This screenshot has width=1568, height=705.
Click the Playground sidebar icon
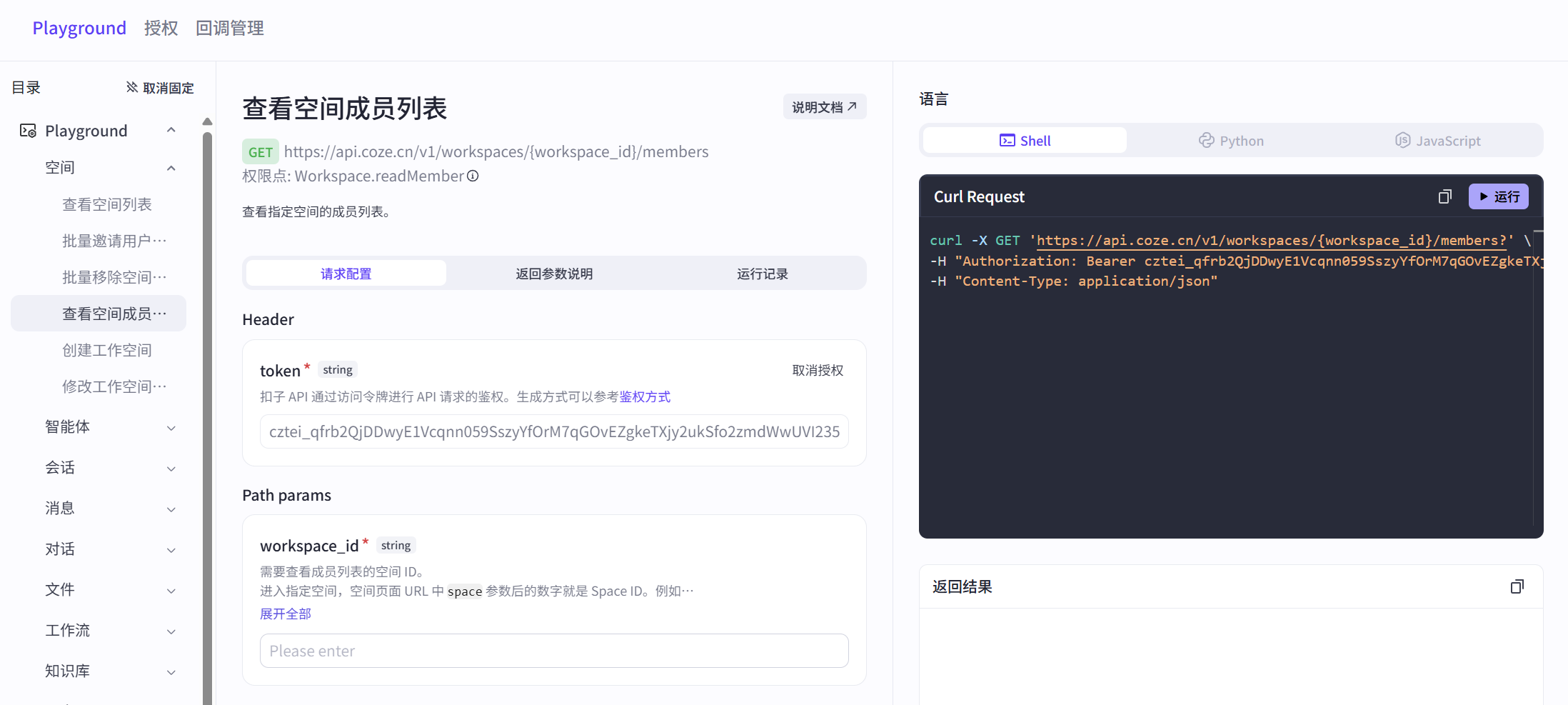pos(28,130)
